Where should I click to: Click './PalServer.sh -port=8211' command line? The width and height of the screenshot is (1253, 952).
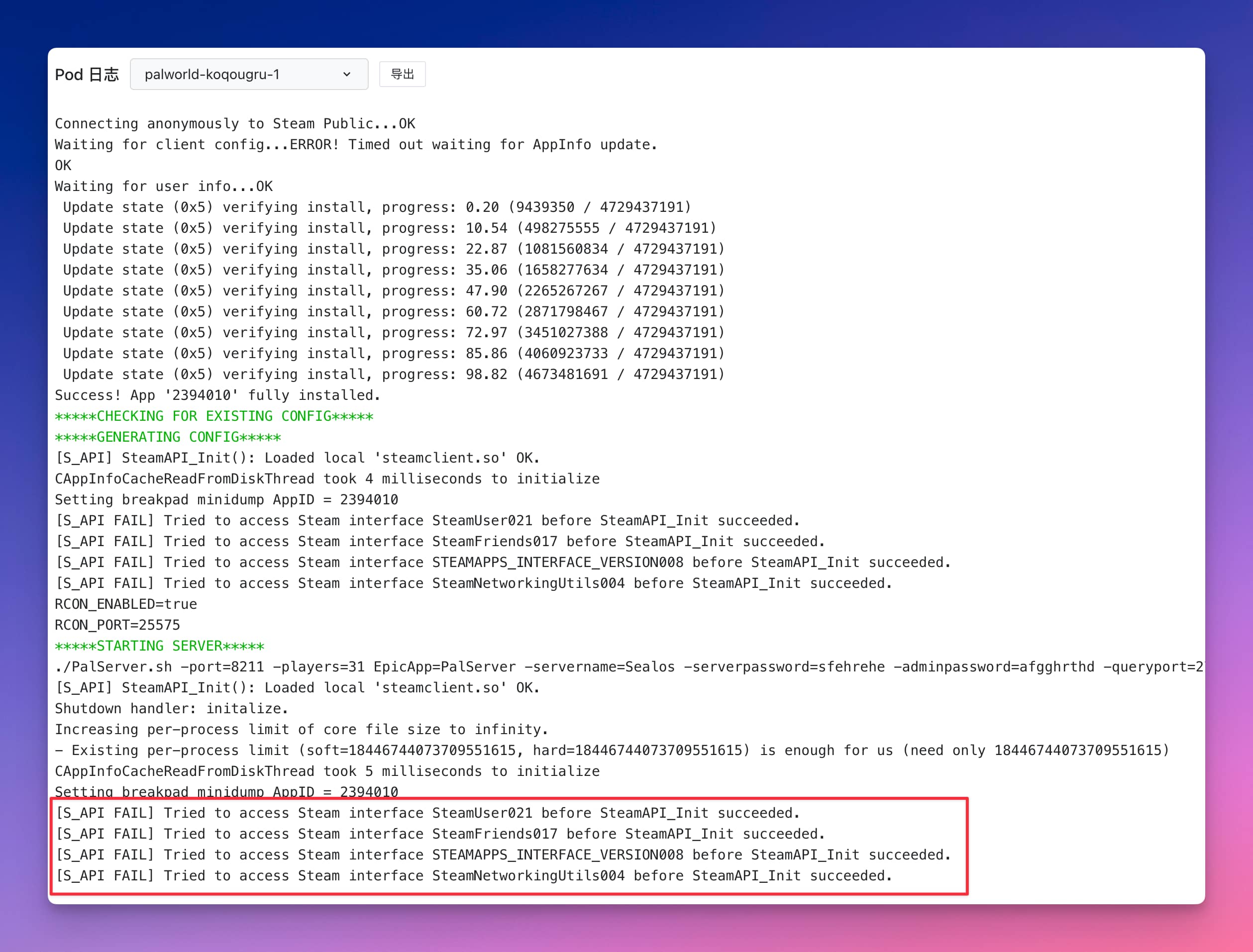coord(629,667)
